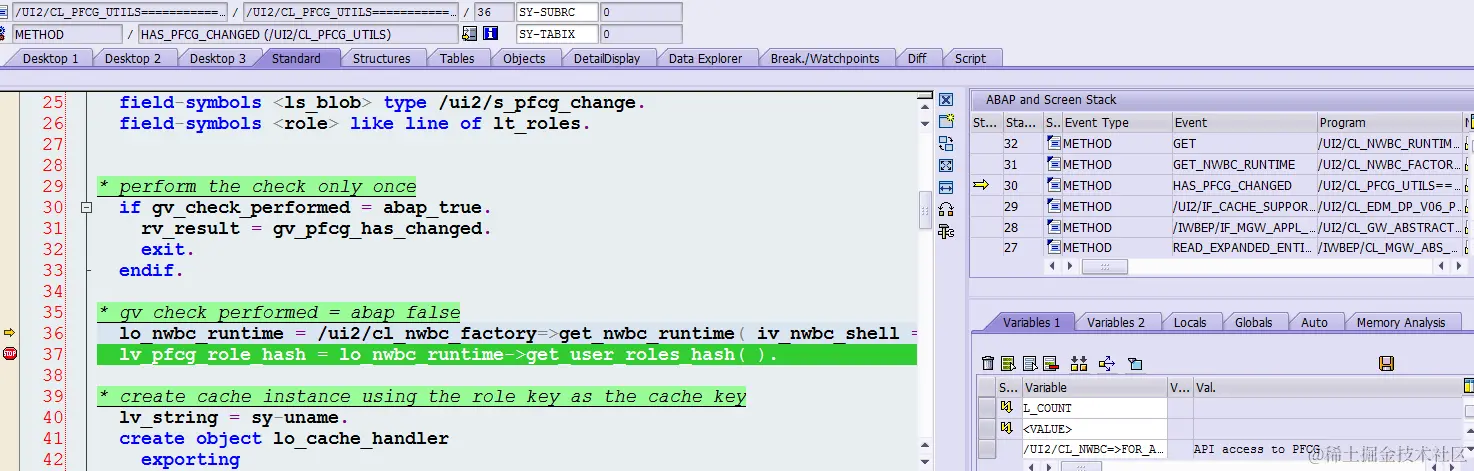Click the trash icon in Variables toolbar

pyautogui.click(x=988, y=363)
